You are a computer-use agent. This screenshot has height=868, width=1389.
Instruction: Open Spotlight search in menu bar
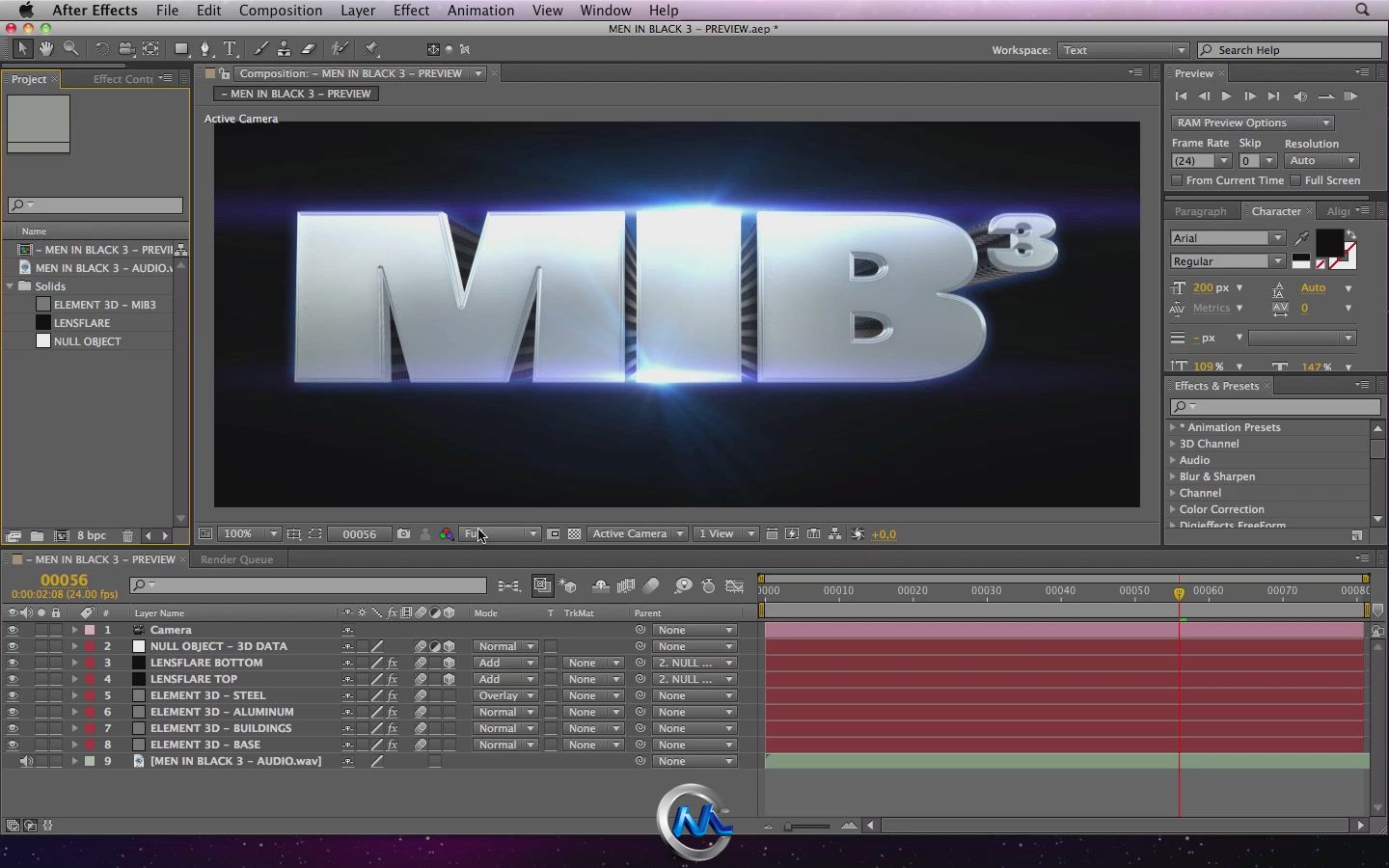tap(1362, 10)
